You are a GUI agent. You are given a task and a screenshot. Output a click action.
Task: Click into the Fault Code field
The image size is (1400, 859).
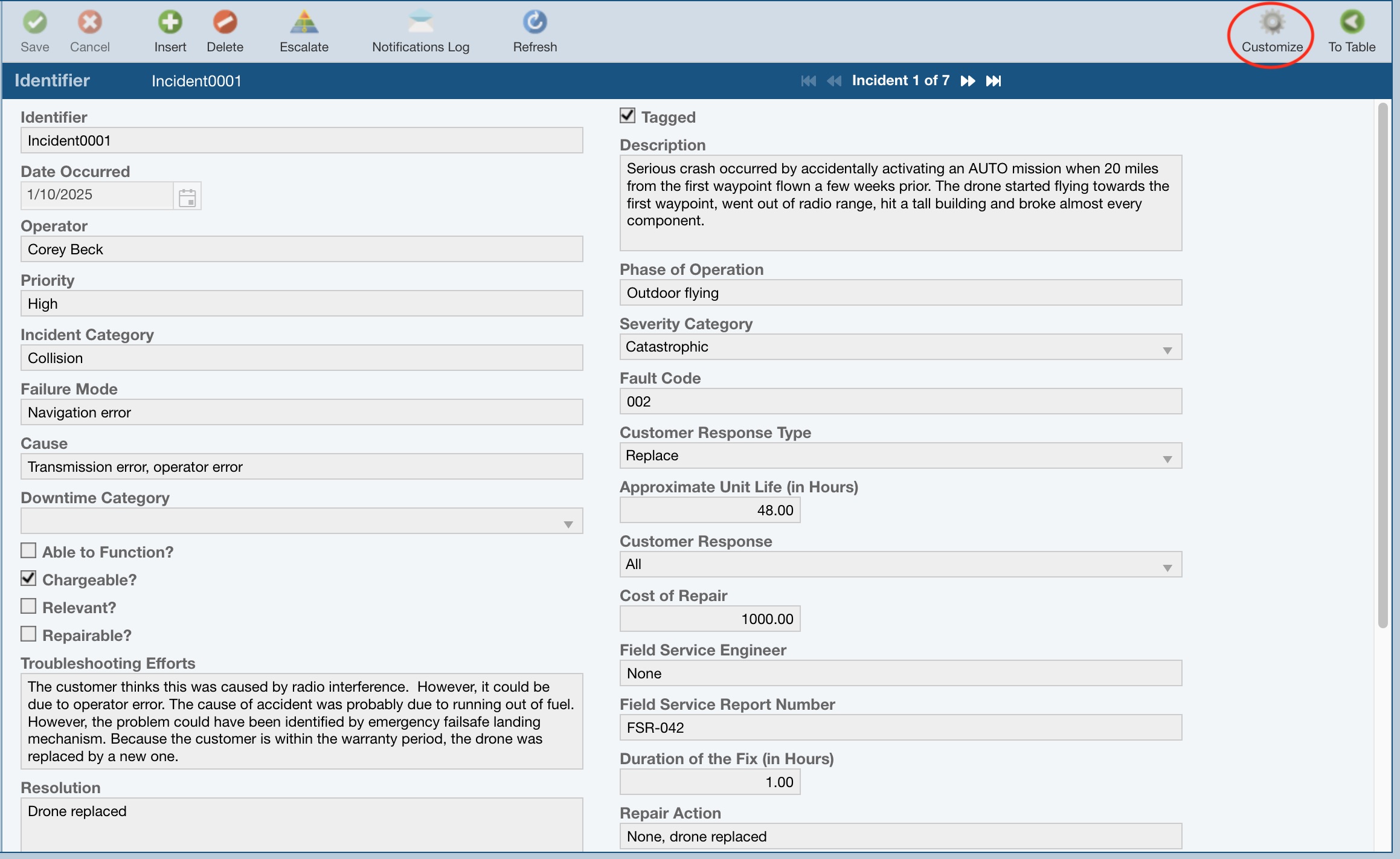tap(900, 402)
